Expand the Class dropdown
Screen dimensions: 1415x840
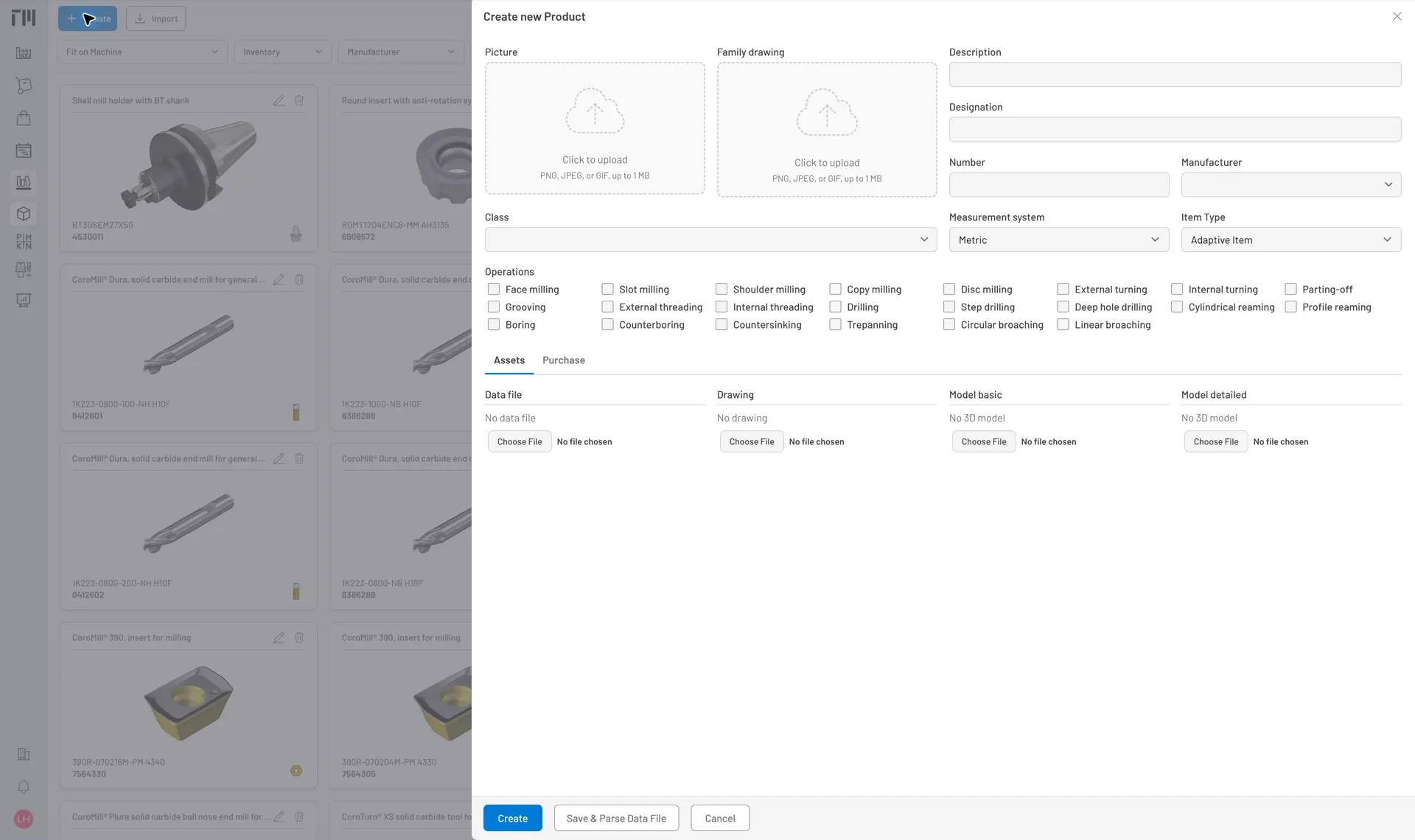710,239
